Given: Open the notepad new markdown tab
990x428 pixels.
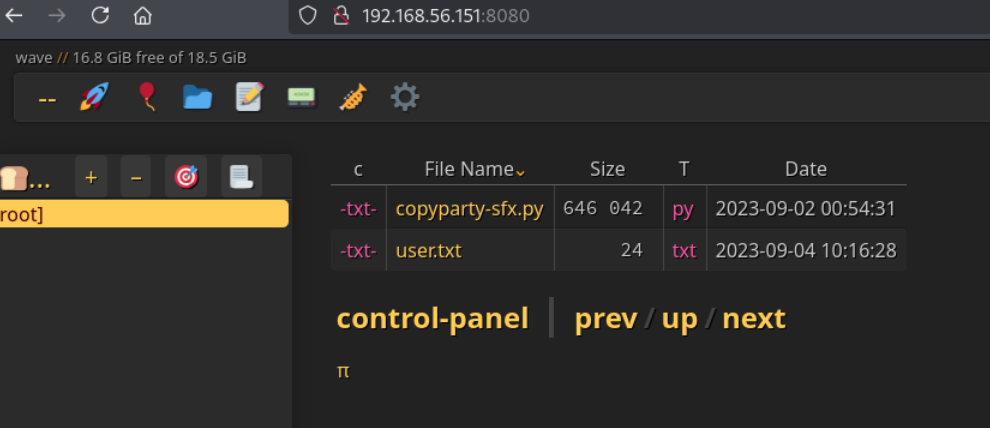Looking at the screenshot, I should point(249,97).
